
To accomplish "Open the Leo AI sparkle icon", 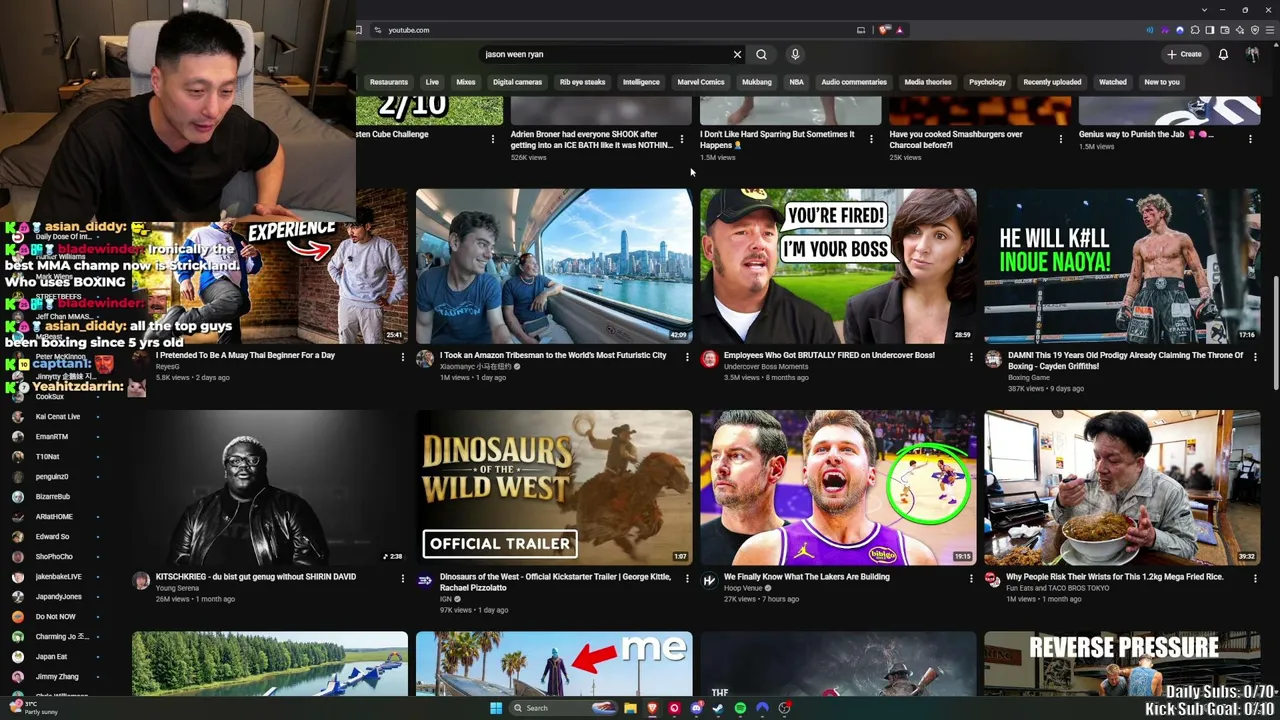I will (1240, 30).
